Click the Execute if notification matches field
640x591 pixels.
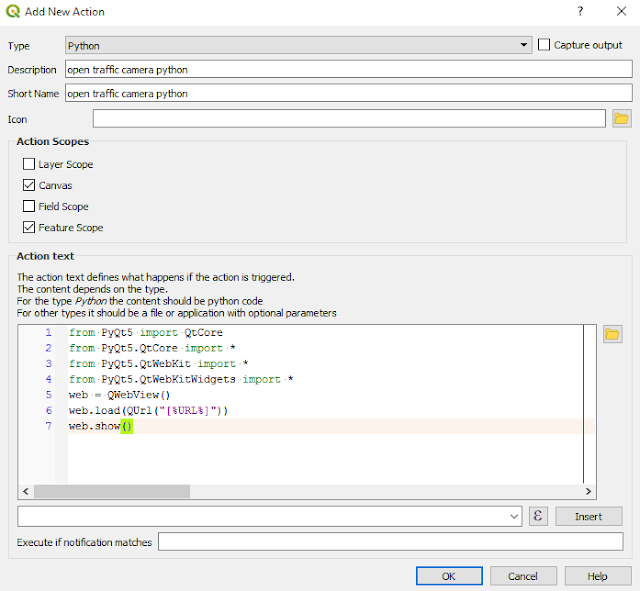pos(391,542)
